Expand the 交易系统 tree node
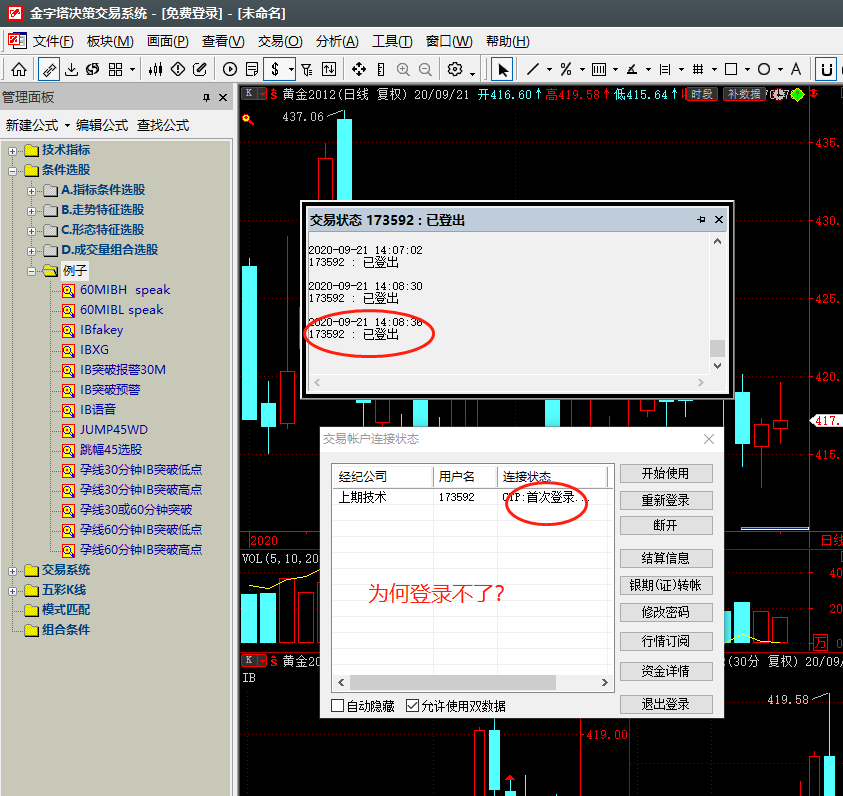This screenshot has height=796, width=843. point(13,570)
